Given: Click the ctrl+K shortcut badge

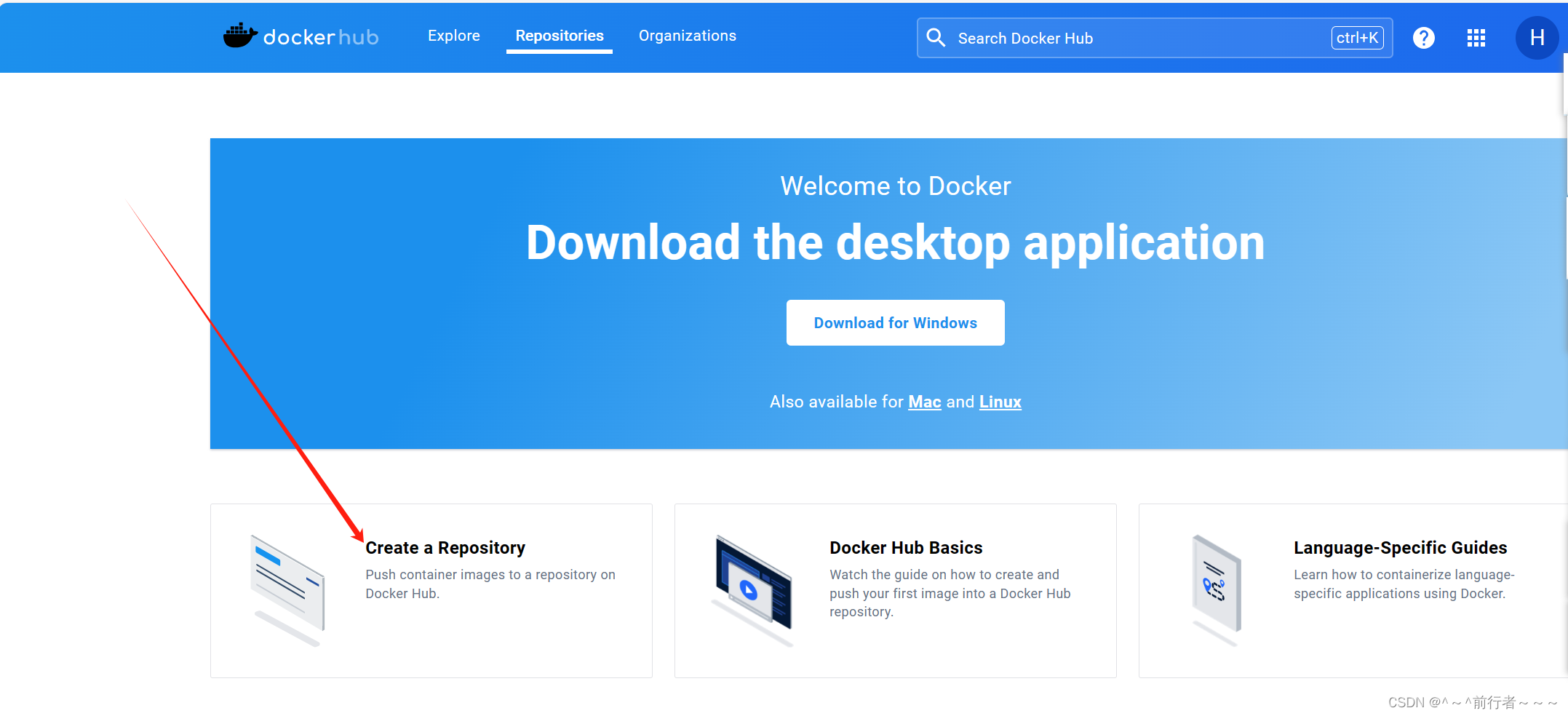Looking at the screenshot, I should [x=1358, y=38].
